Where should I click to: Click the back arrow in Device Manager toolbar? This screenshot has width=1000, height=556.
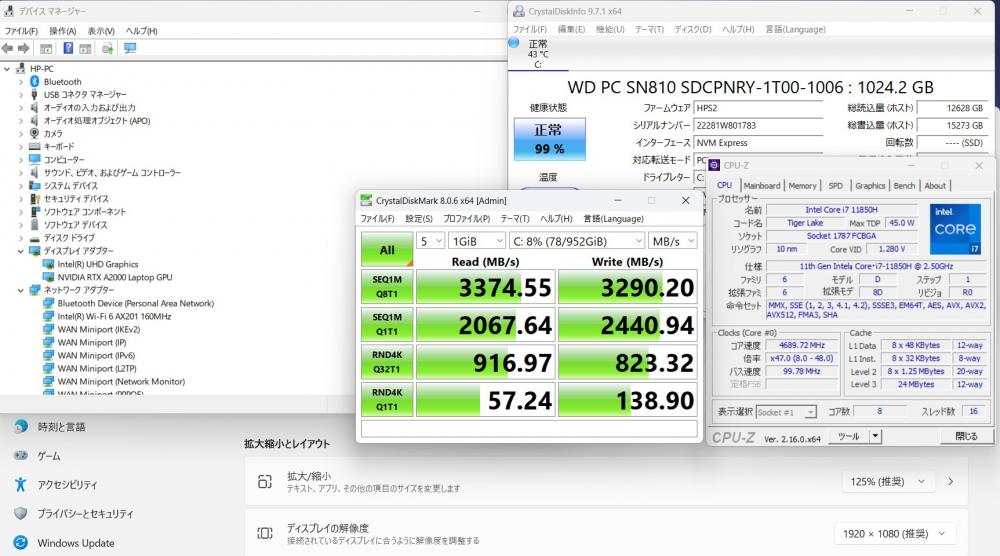point(8,48)
